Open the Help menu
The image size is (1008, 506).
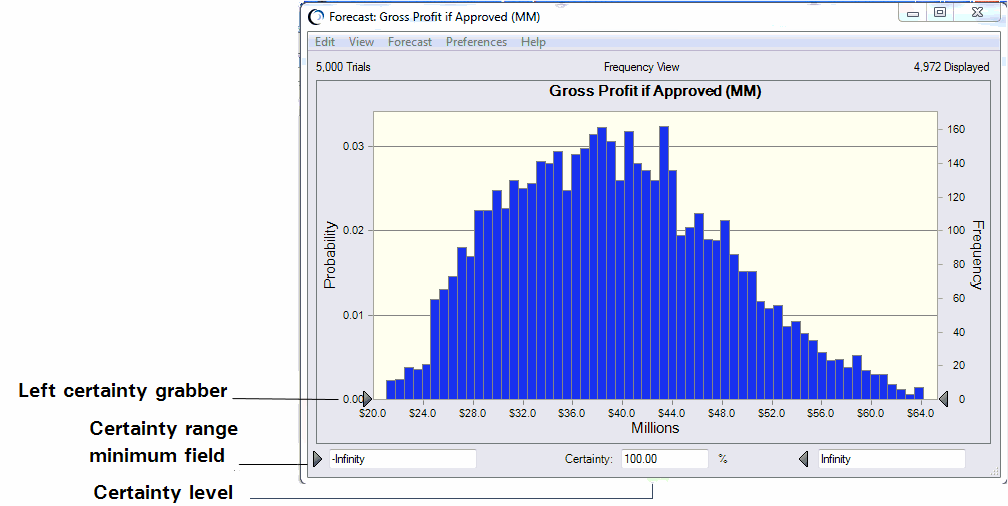tap(533, 42)
